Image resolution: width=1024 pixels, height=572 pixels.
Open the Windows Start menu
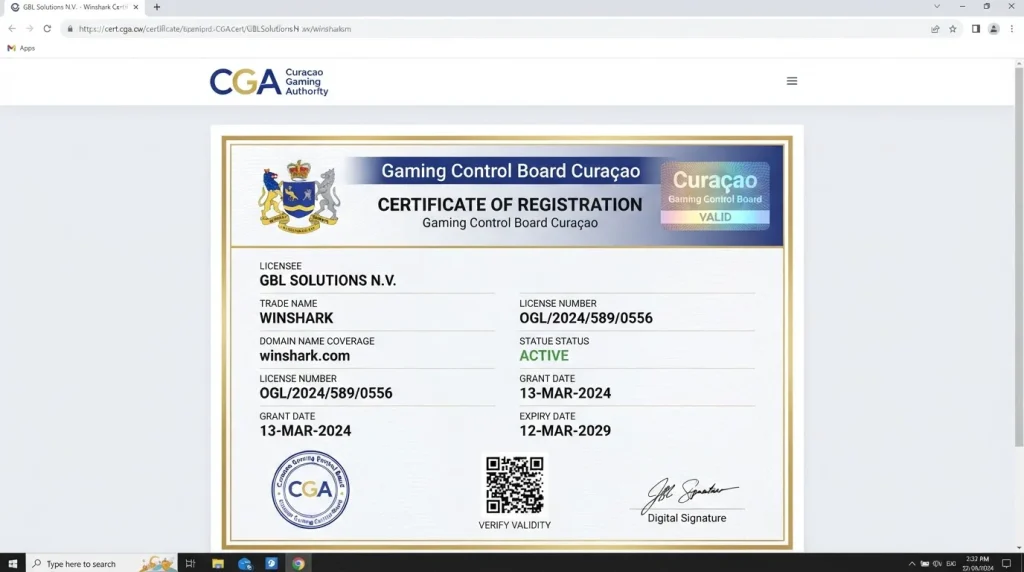pyautogui.click(x=12, y=564)
